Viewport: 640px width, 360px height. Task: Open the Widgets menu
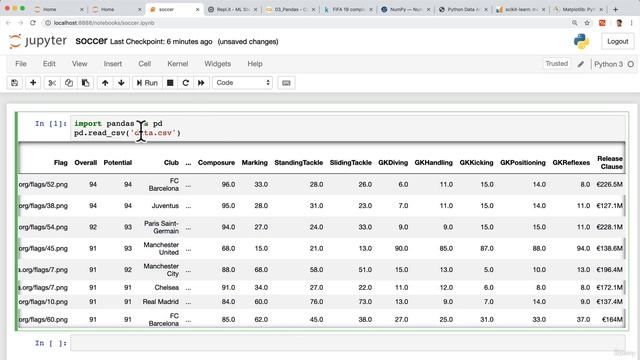[218, 64]
